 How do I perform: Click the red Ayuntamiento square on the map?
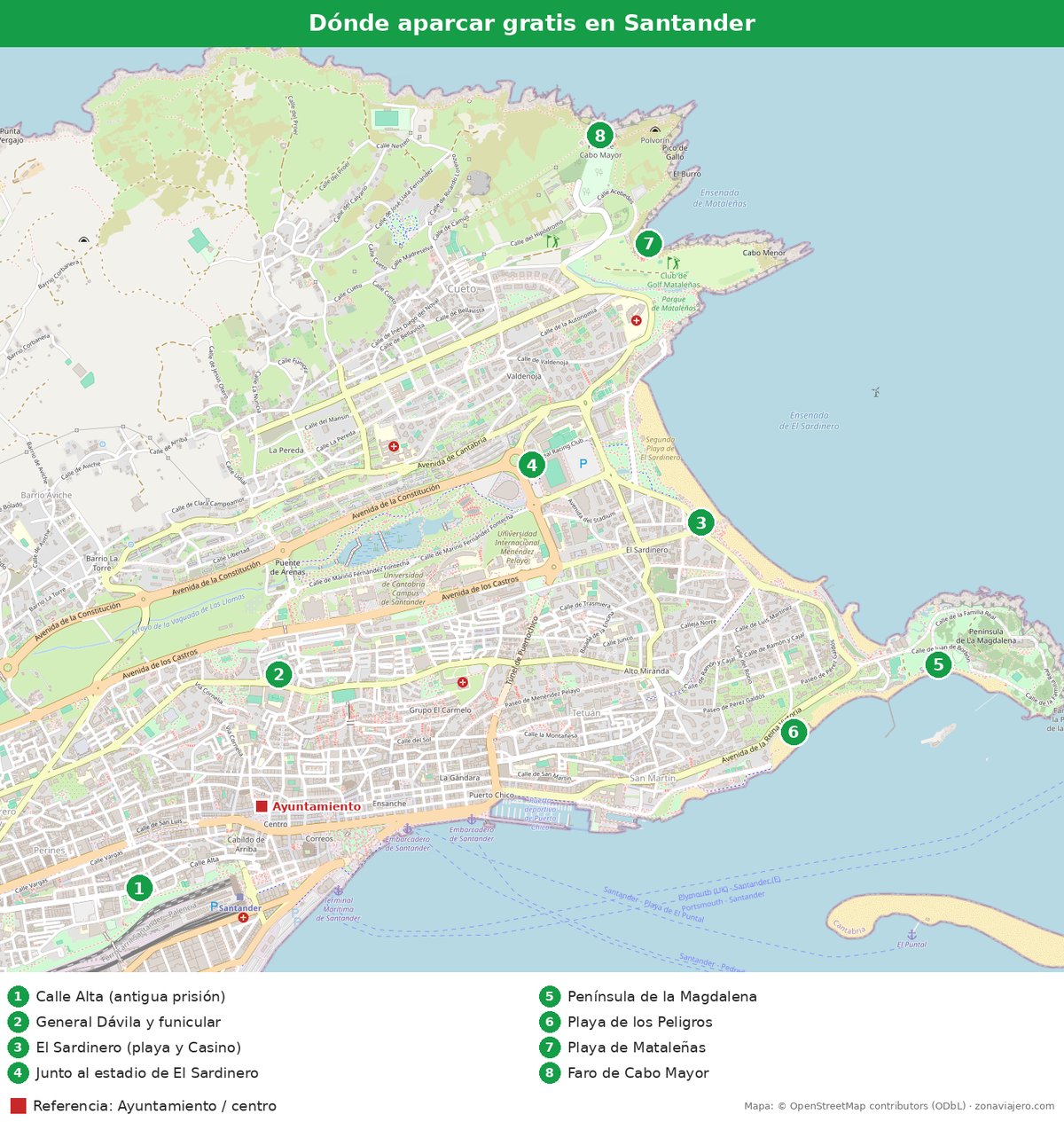tap(262, 806)
